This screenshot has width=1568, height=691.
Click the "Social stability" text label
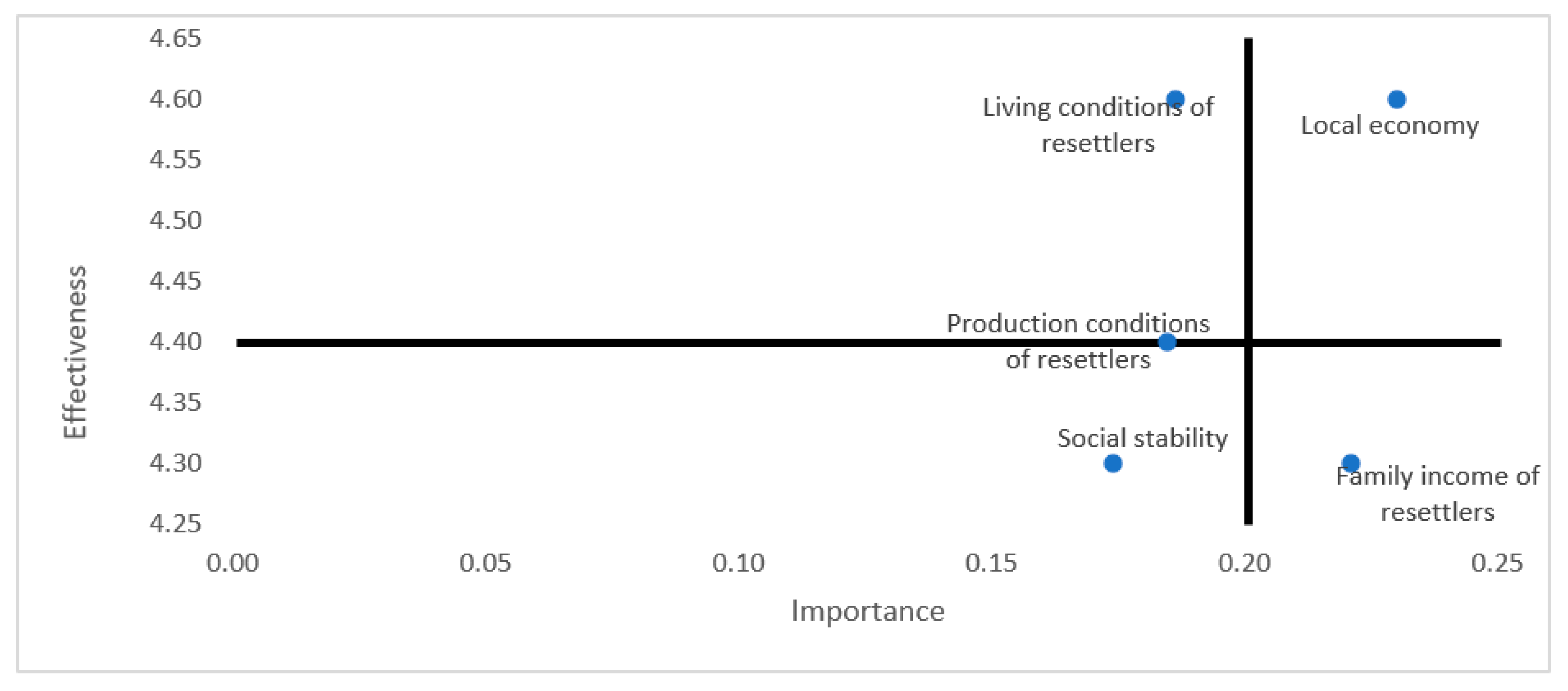coord(1142,438)
